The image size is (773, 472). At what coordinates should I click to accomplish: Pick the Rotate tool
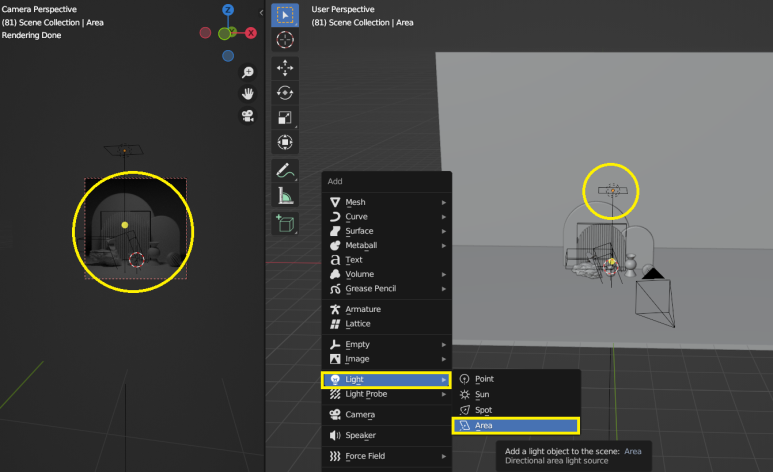click(285, 93)
